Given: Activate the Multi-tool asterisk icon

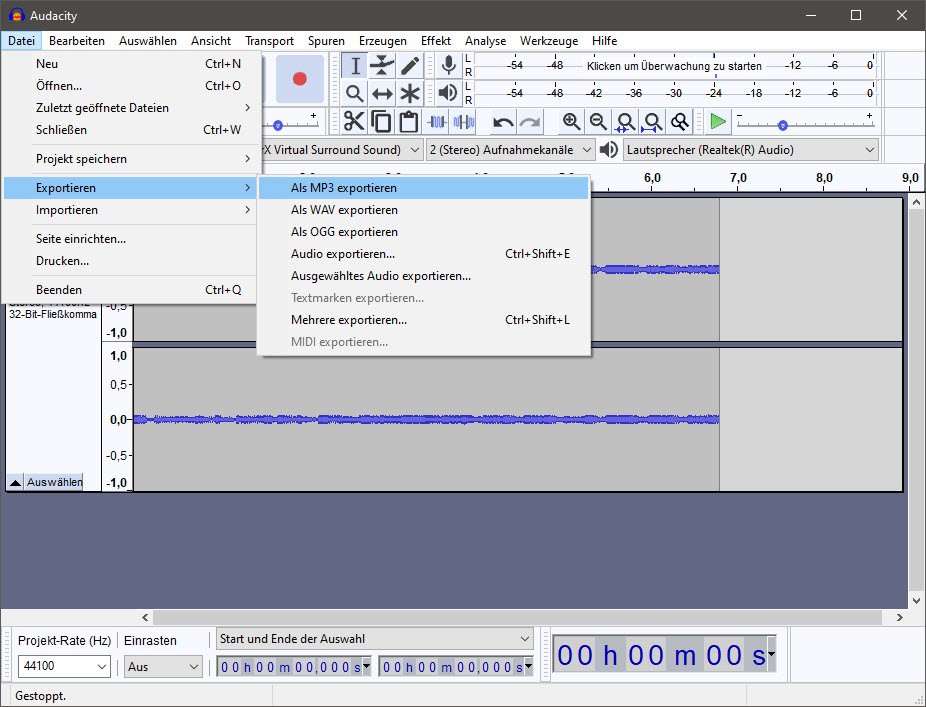Looking at the screenshot, I should tap(410, 93).
